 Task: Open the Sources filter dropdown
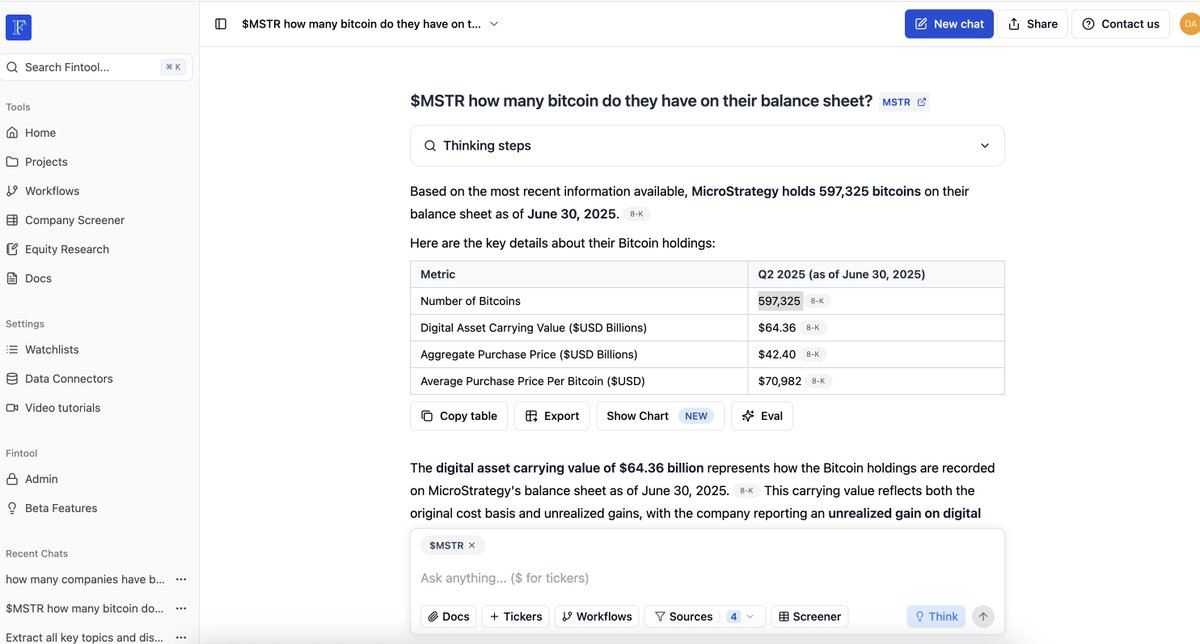[705, 617]
